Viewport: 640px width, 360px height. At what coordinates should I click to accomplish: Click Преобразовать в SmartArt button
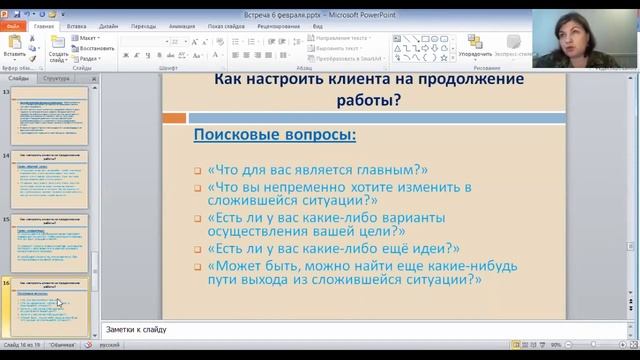click(x=347, y=58)
